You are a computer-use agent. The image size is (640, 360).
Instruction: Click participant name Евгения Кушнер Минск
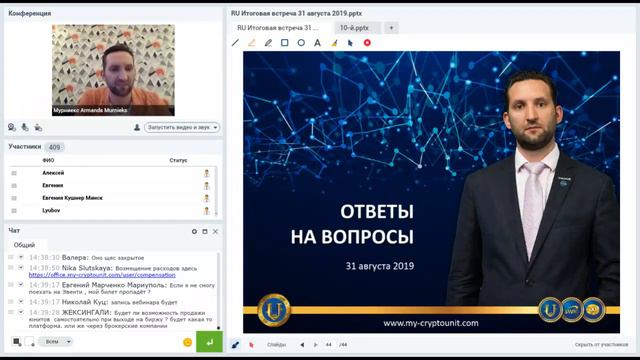[x=72, y=198]
